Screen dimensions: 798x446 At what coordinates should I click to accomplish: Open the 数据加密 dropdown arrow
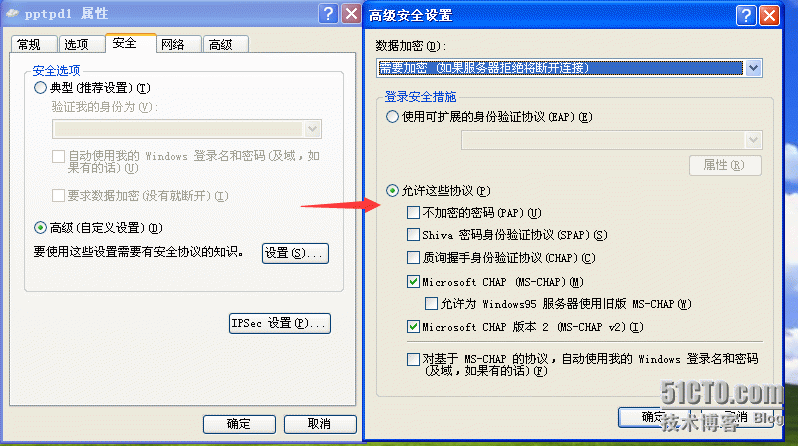pyautogui.click(x=753, y=68)
